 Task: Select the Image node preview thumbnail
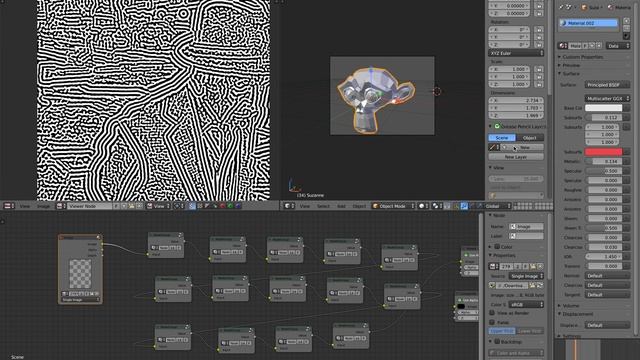tap(80, 274)
